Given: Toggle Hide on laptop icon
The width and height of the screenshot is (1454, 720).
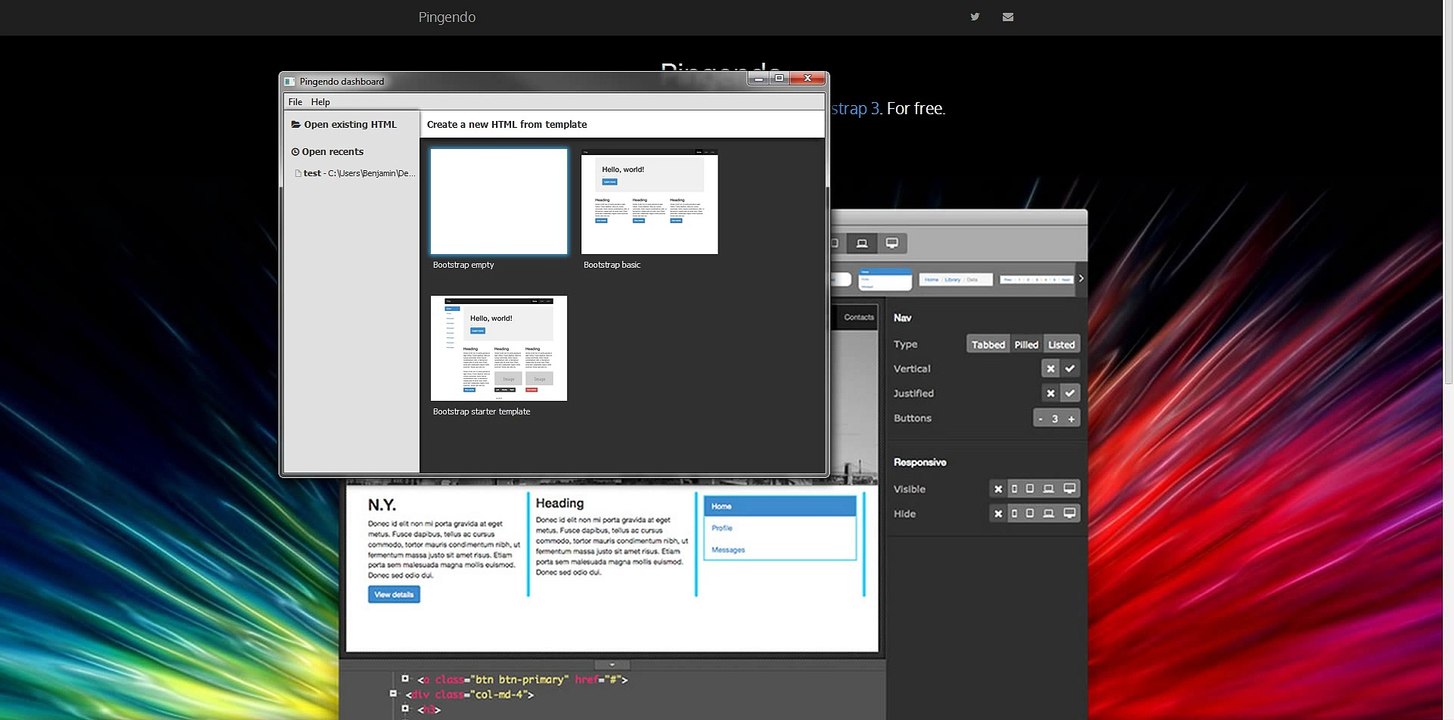Looking at the screenshot, I should [1048, 514].
